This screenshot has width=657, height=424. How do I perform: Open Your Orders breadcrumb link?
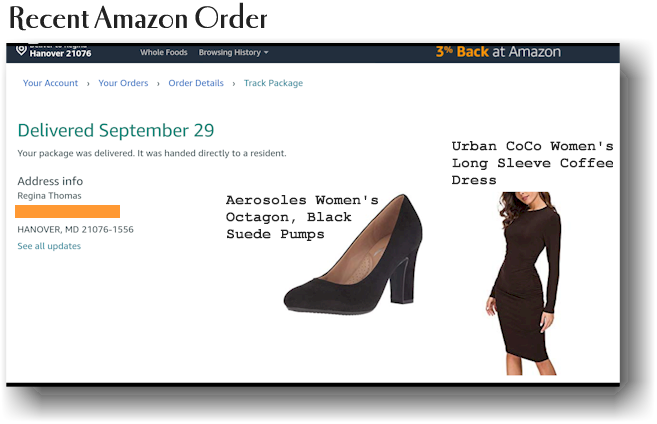[x=123, y=83]
